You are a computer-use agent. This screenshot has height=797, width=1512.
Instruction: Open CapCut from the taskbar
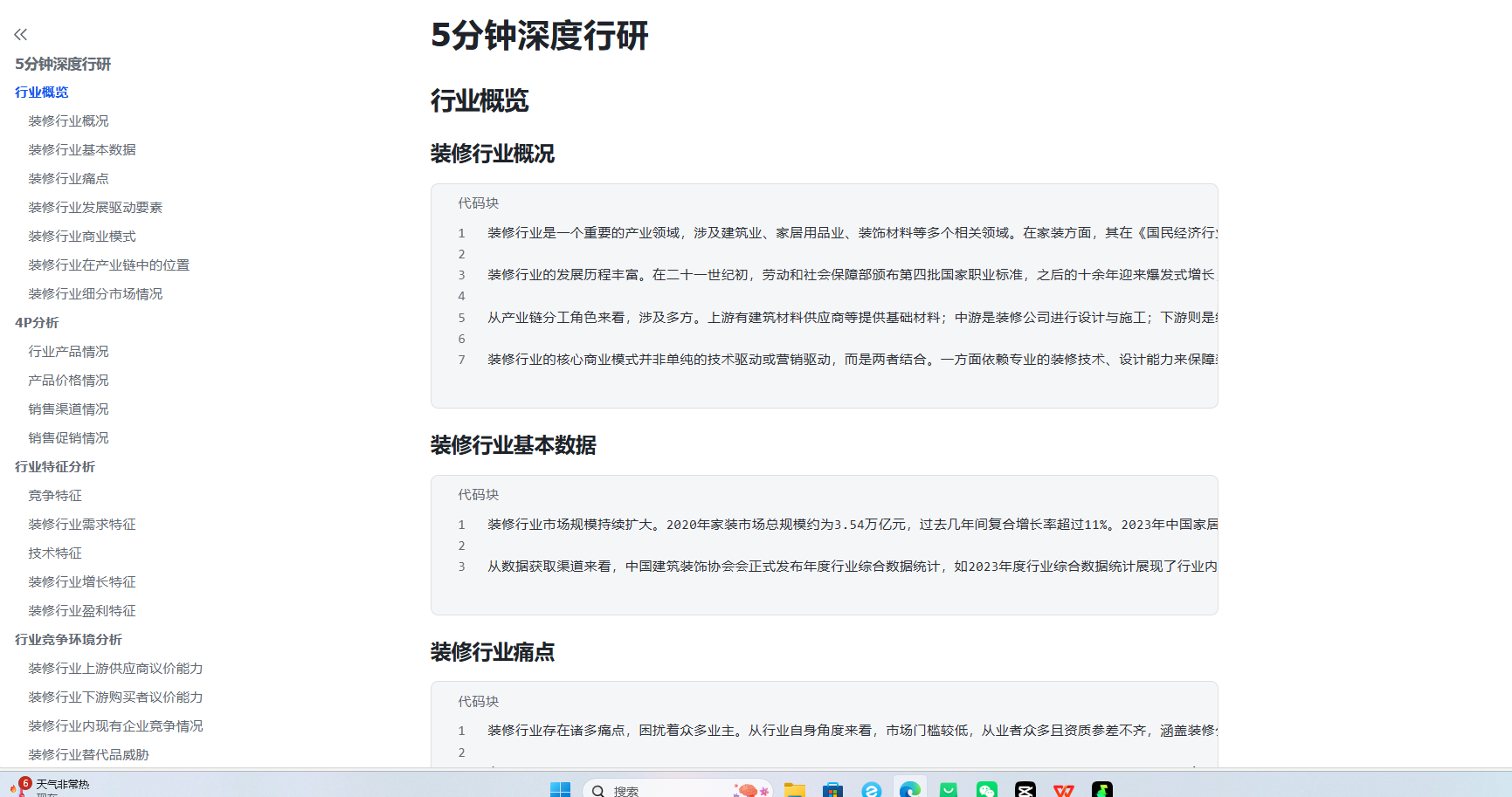pos(1025,789)
